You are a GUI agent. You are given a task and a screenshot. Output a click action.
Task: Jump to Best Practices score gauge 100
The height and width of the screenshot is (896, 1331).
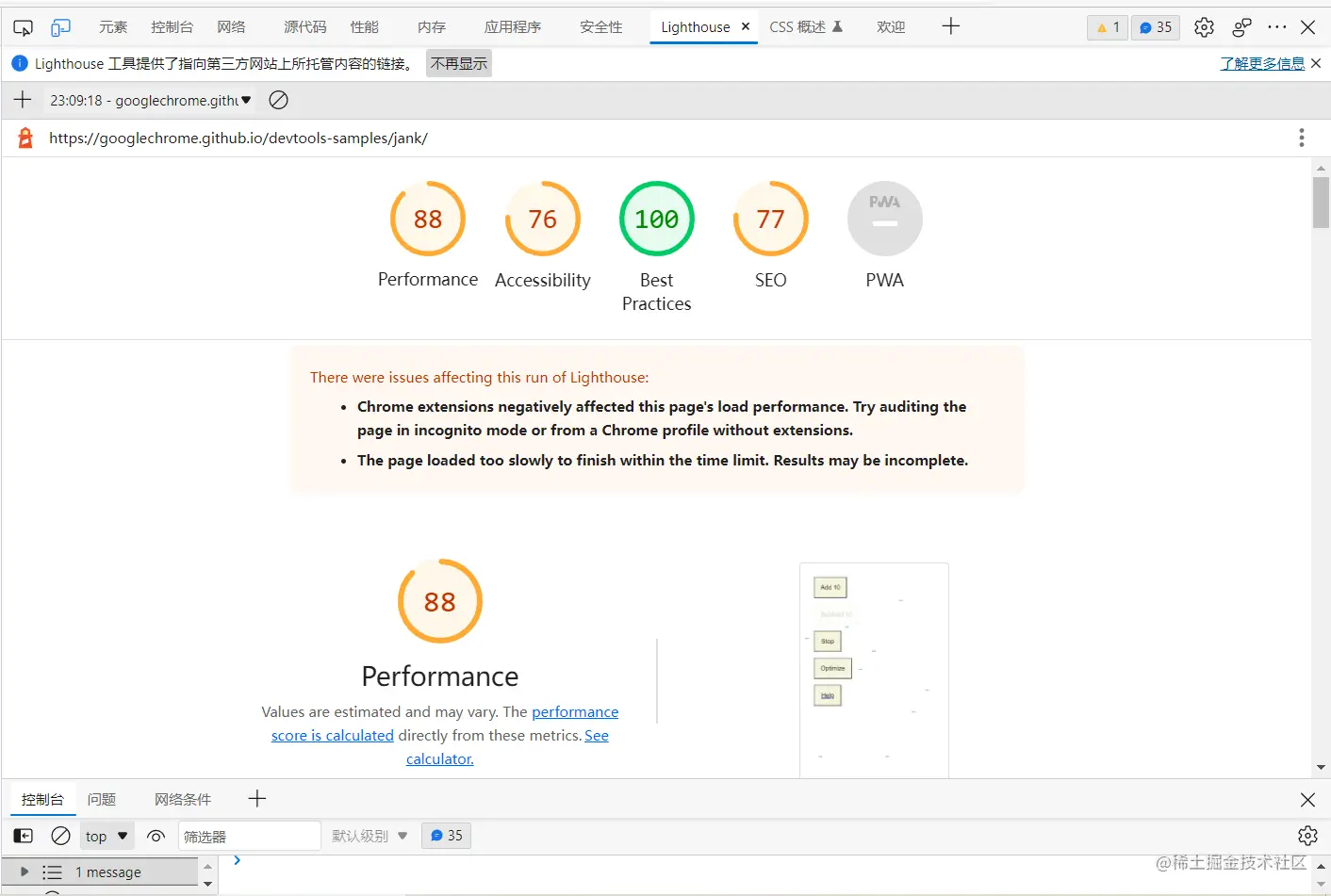(657, 248)
